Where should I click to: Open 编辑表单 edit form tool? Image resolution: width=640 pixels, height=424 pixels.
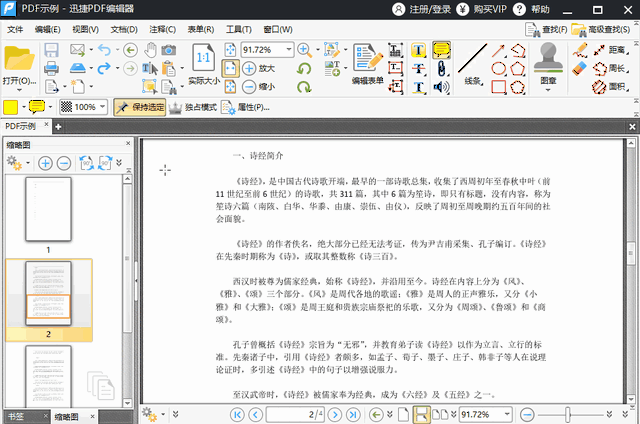(368, 64)
